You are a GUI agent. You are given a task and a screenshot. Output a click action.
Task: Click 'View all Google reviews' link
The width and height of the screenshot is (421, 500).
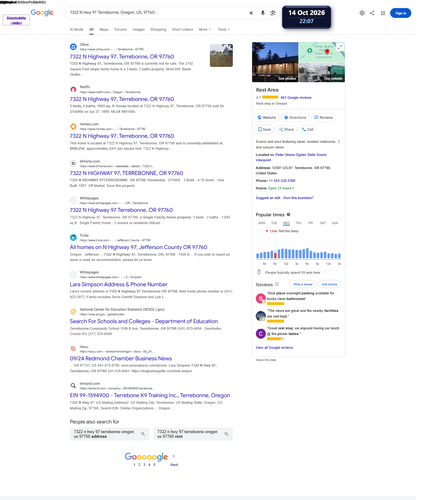point(274,348)
